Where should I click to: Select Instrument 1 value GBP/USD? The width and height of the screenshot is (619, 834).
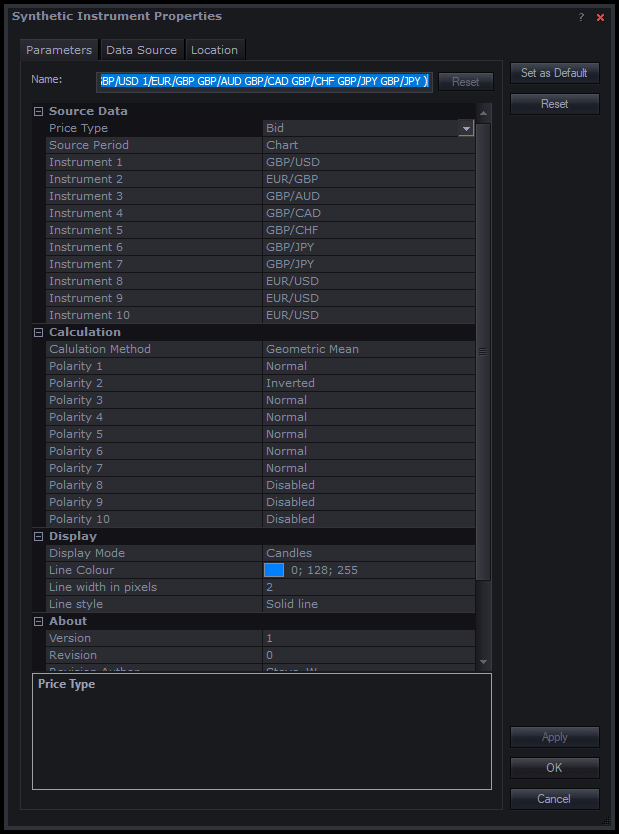tap(369, 162)
